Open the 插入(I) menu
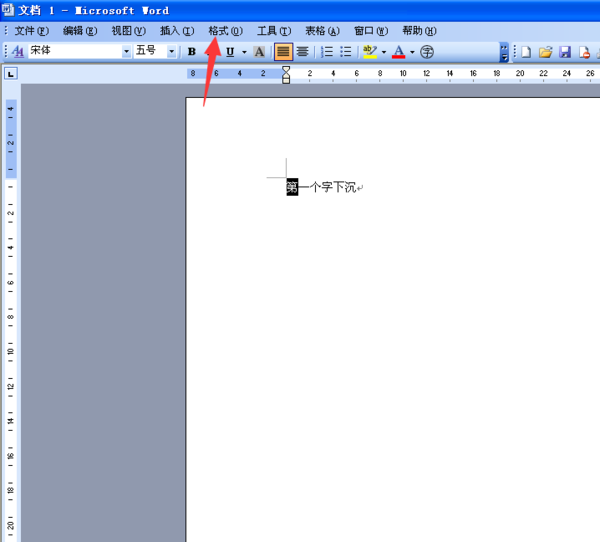This screenshot has width=600, height=542. point(177,31)
